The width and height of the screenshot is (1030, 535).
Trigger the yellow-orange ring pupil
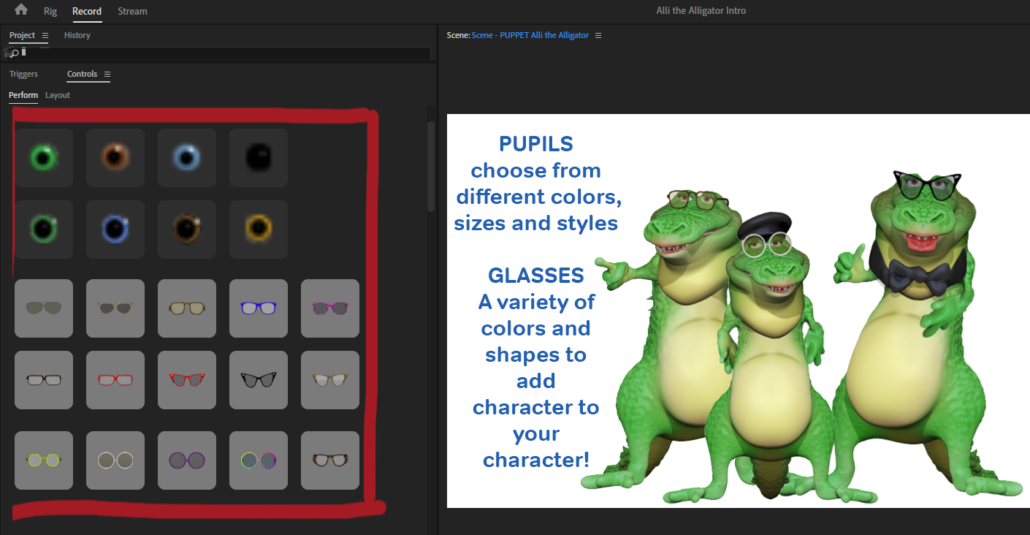[x=258, y=229]
